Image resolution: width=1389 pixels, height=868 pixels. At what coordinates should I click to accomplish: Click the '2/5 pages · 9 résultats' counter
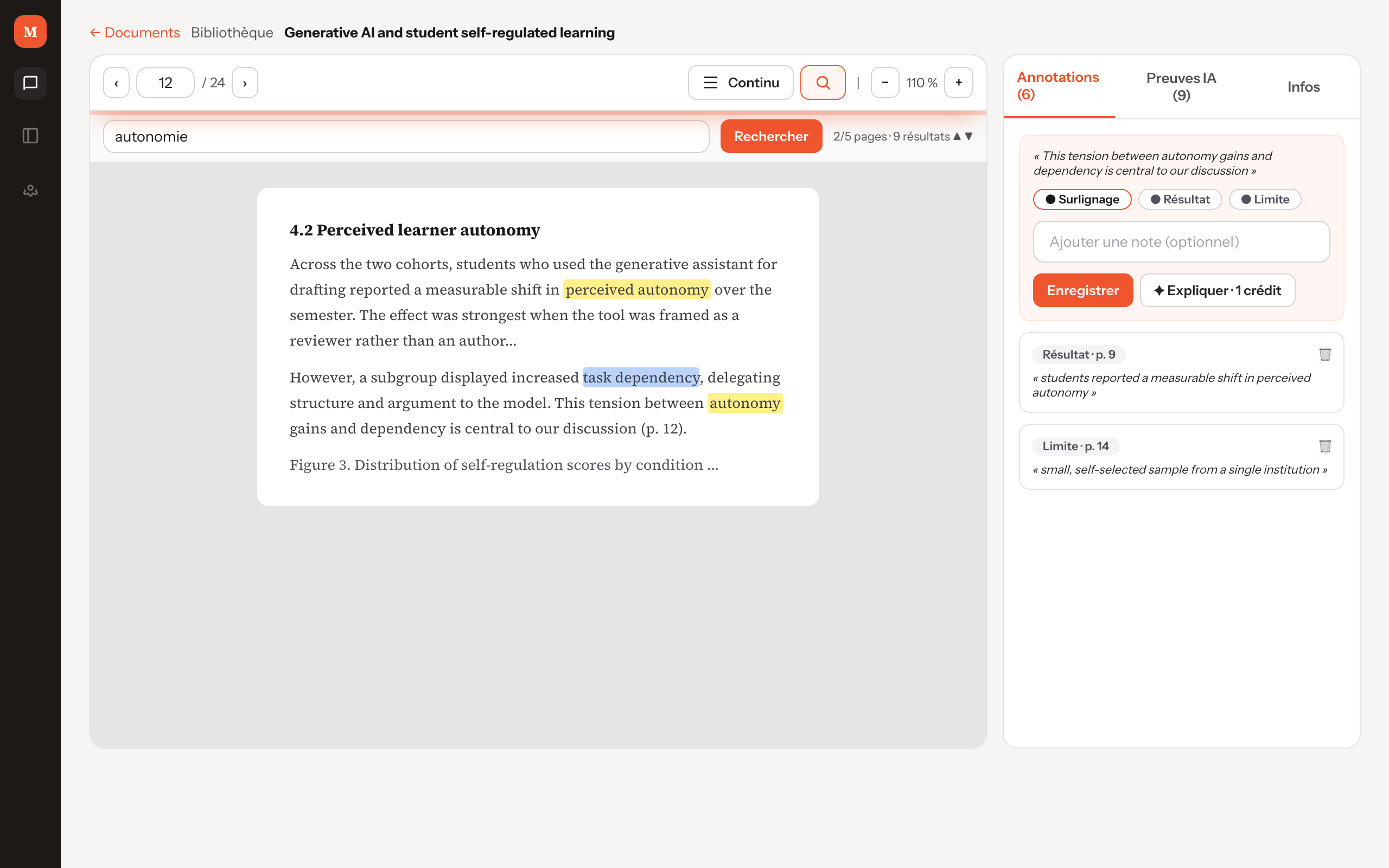pos(891,137)
